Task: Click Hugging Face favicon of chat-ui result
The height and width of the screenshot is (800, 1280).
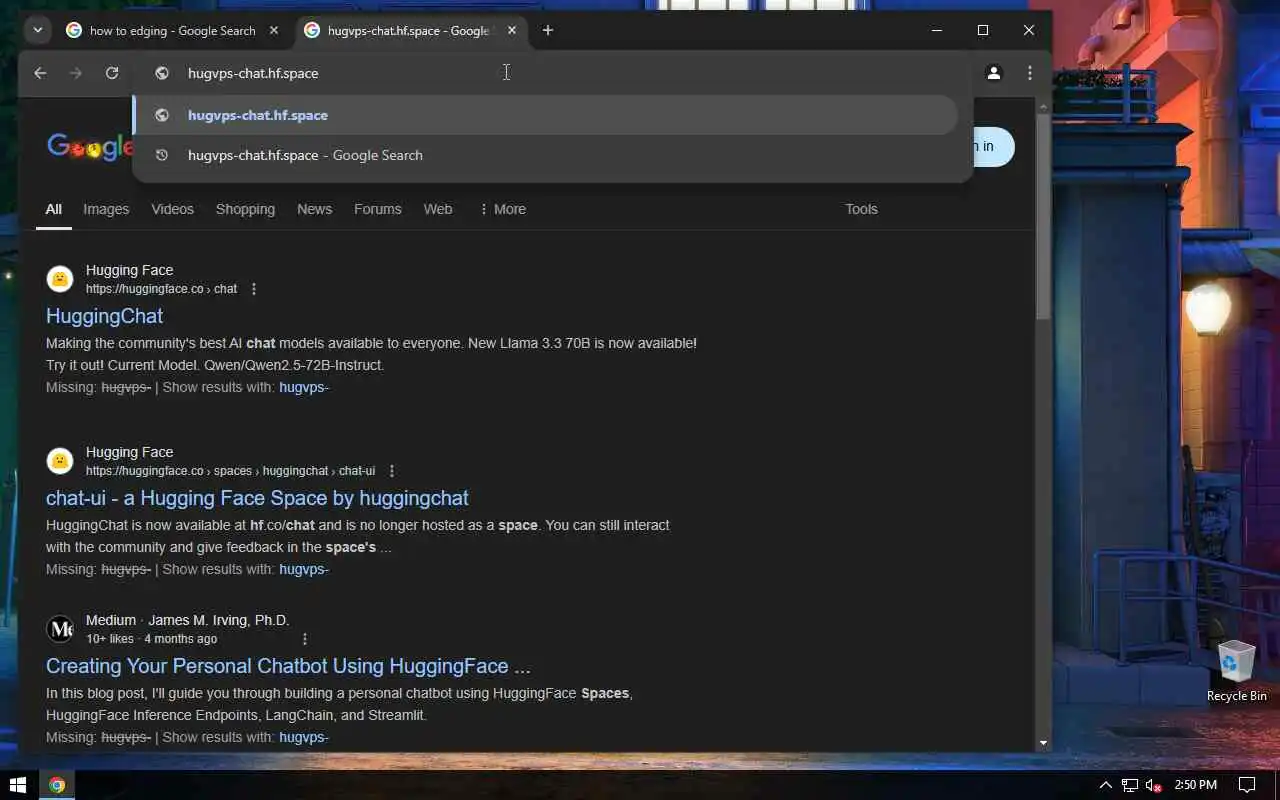Action: pyautogui.click(x=60, y=461)
